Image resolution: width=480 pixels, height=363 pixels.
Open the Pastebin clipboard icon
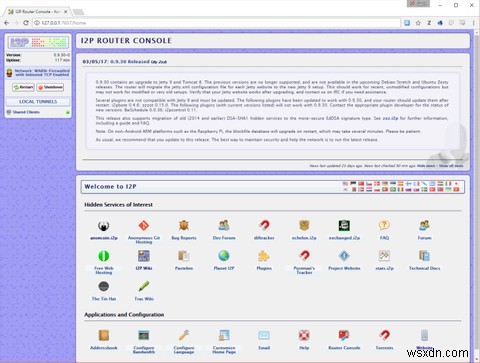point(184,256)
